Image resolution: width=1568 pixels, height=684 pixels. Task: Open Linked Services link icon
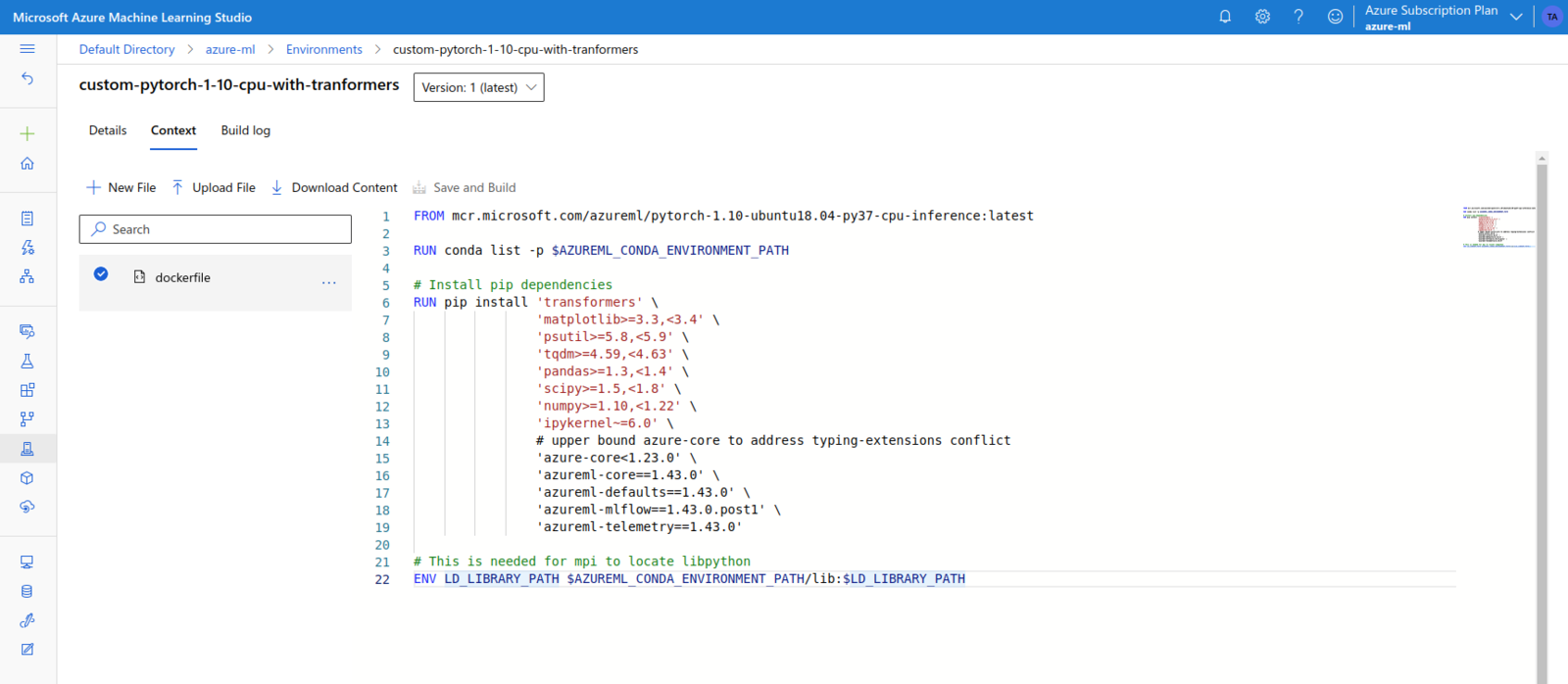tap(27, 620)
